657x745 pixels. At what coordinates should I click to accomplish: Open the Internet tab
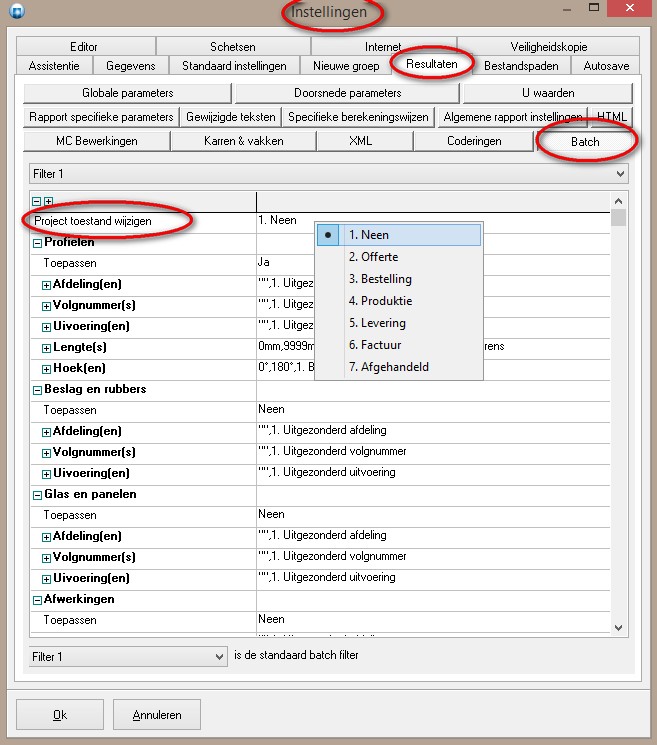(x=383, y=47)
